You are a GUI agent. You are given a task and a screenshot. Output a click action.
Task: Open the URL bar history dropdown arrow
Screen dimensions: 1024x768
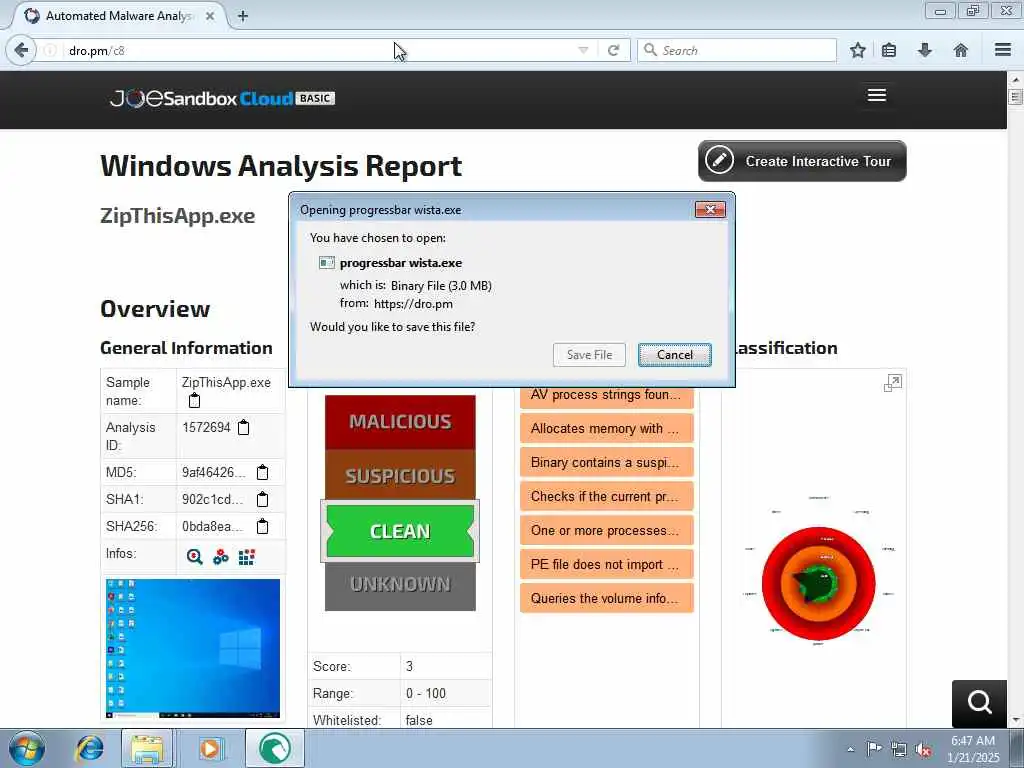point(583,50)
